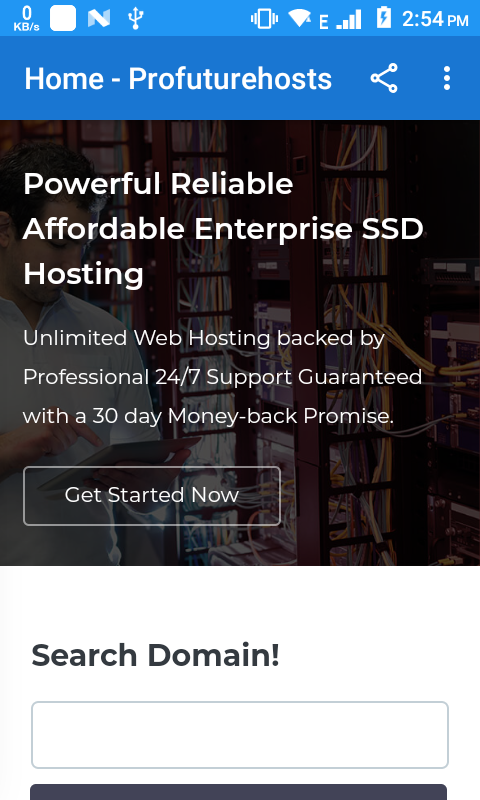Click the Get Started Now button
Viewport: 480px width, 800px height.
[152, 495]
